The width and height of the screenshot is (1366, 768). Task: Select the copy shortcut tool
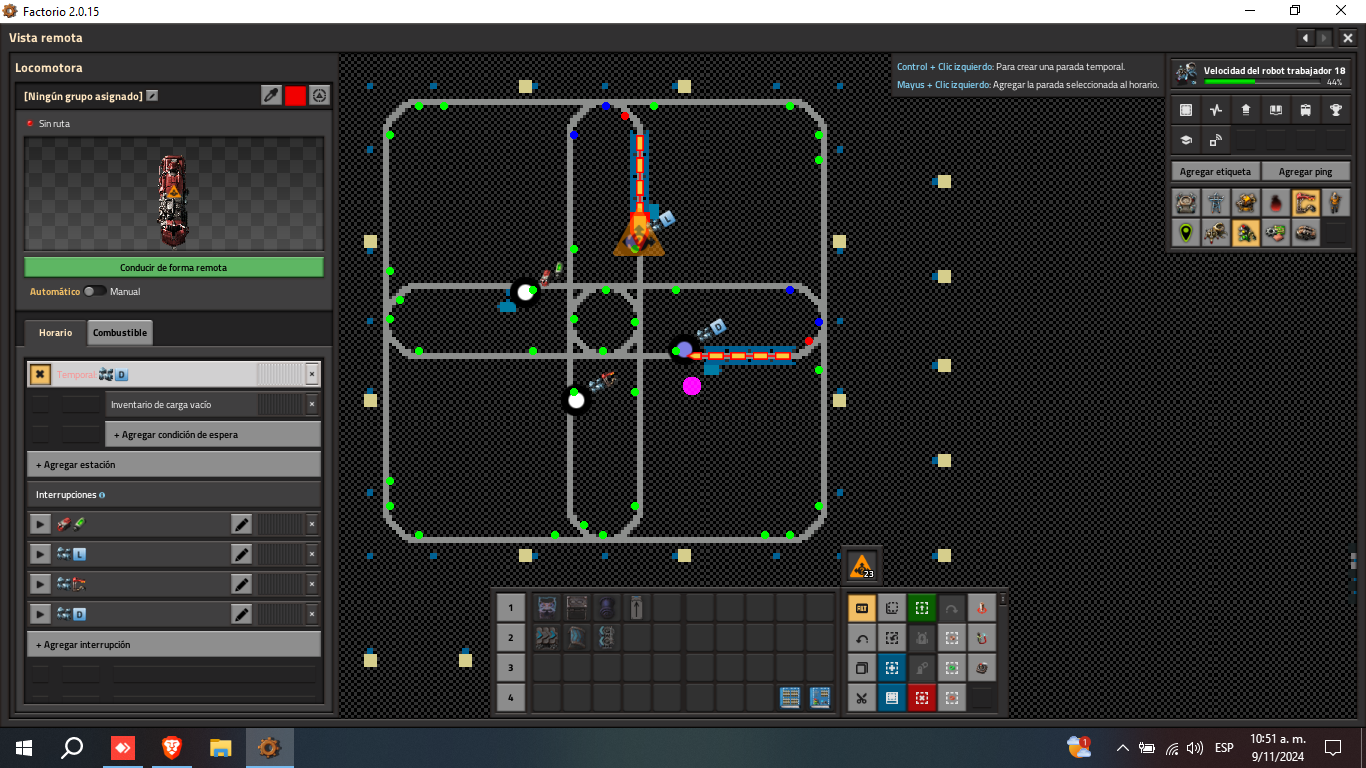(861, 668)
